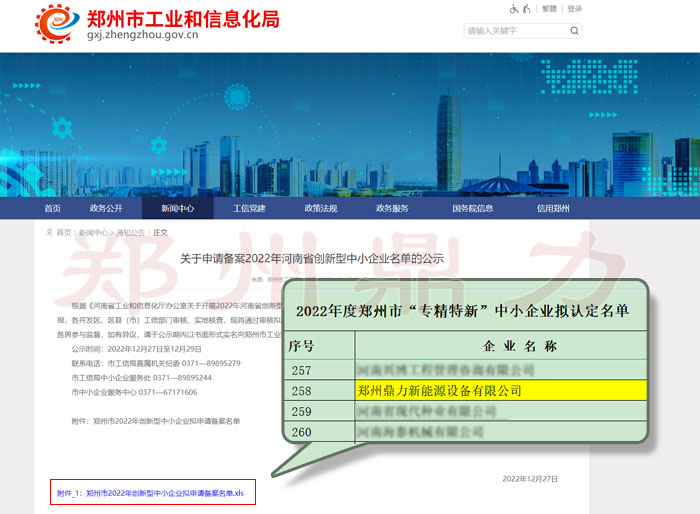Click the search magnifier icon

pos(574,31)
